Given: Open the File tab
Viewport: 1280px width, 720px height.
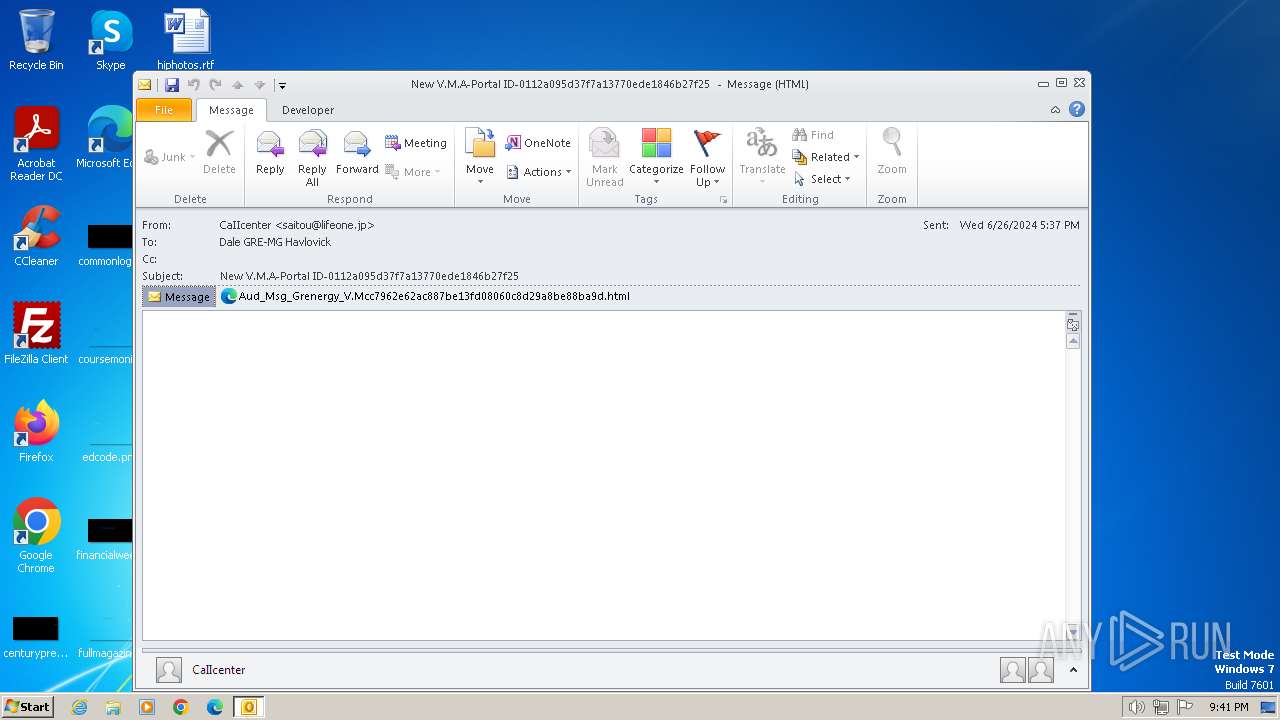Looking at the screenshot, I should [x=164, y=110].
